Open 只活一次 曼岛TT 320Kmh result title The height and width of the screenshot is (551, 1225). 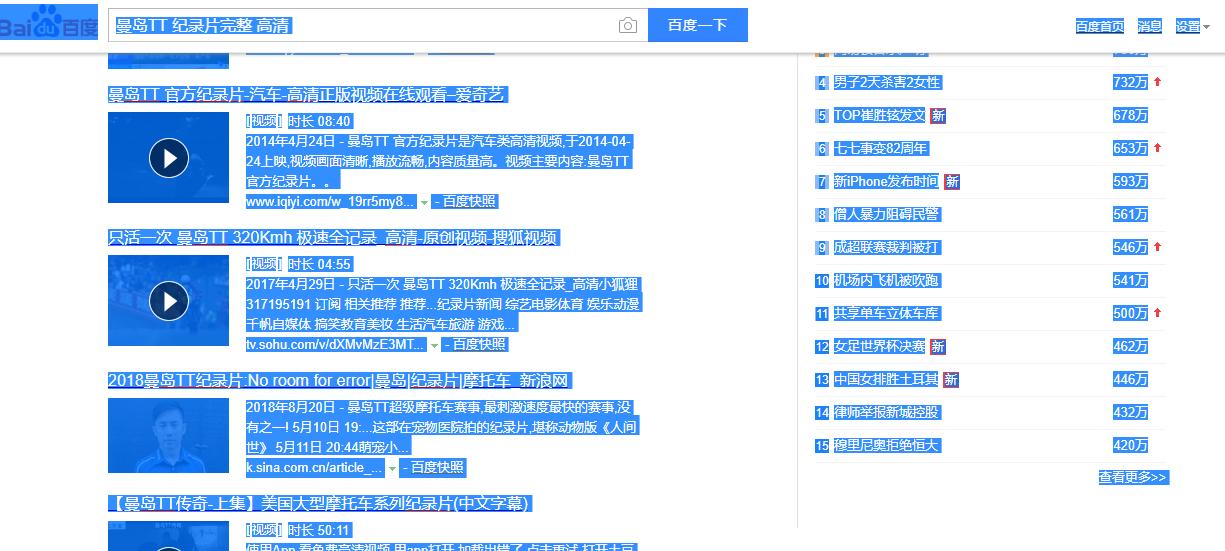333,238
